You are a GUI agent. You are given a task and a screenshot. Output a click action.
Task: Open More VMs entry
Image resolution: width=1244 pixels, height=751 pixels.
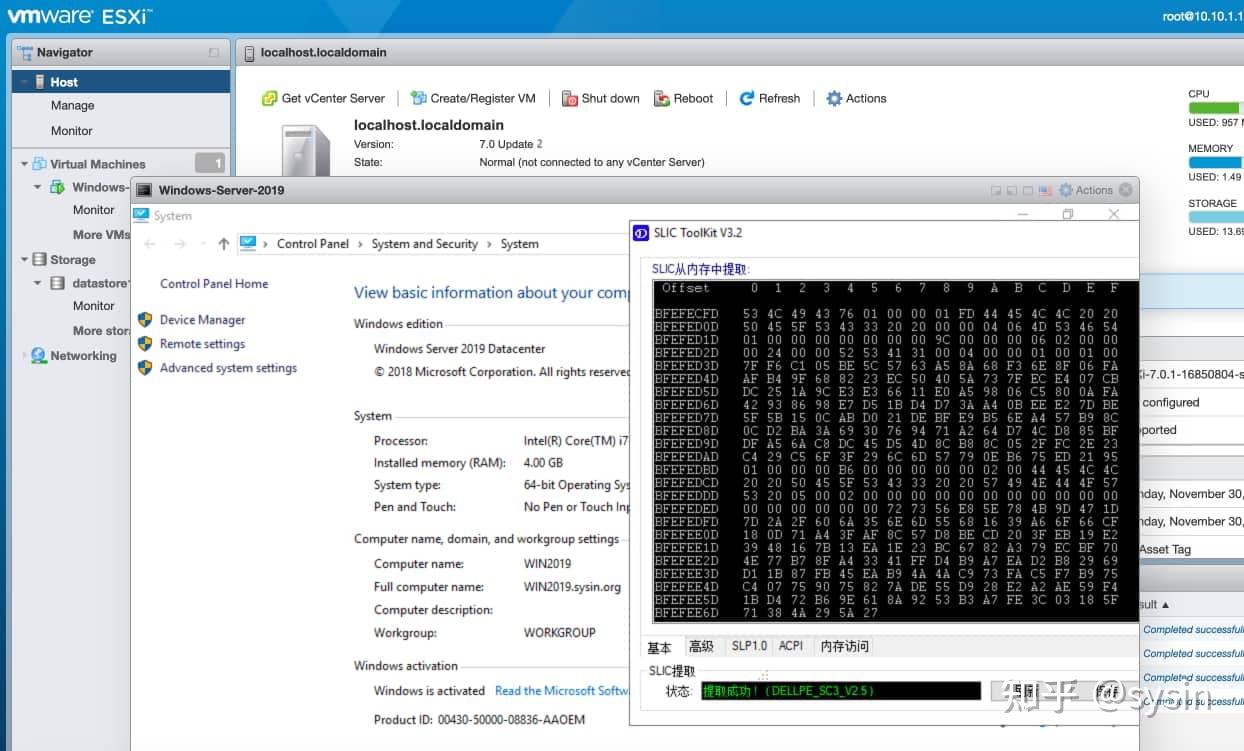click(101, 235)
